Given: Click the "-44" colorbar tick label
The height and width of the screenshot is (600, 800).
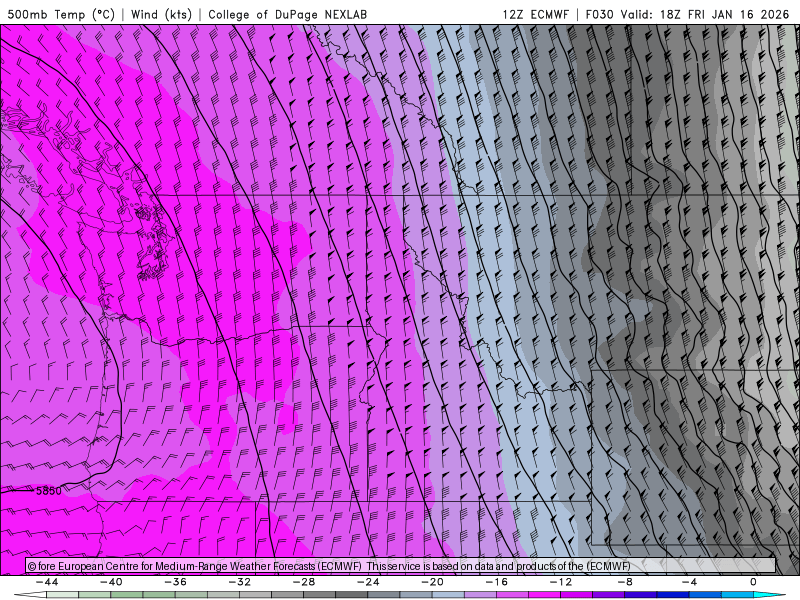Looking at the screenshot, I should tap(46, 582).
